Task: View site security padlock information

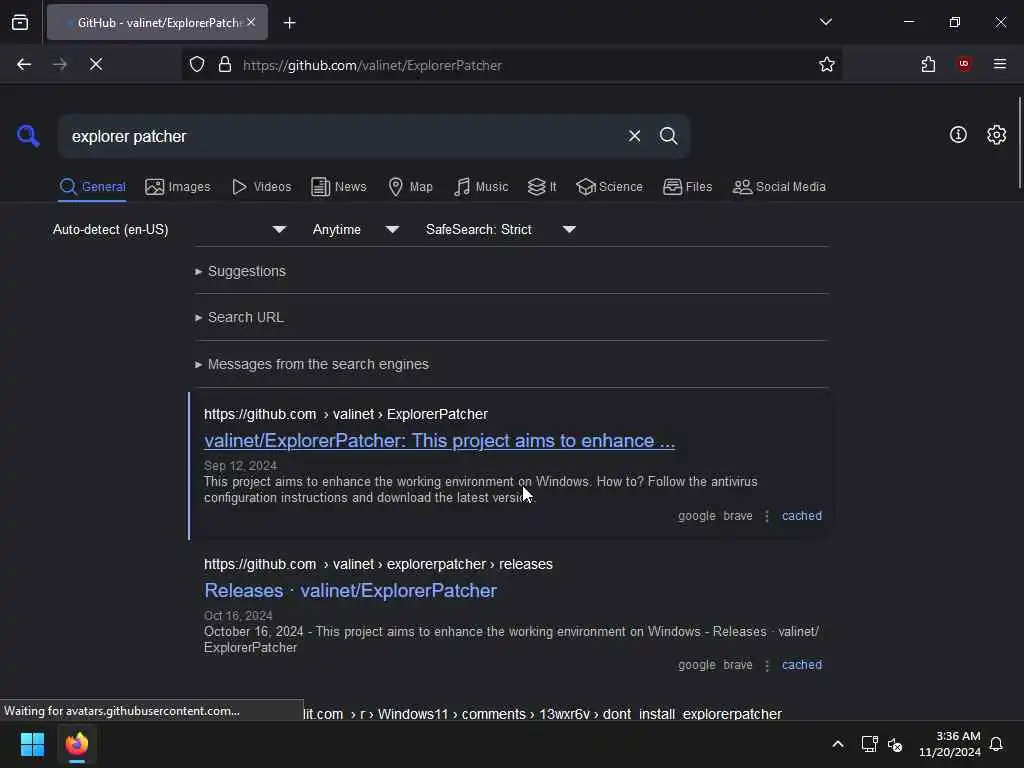Action: (225, 65)
